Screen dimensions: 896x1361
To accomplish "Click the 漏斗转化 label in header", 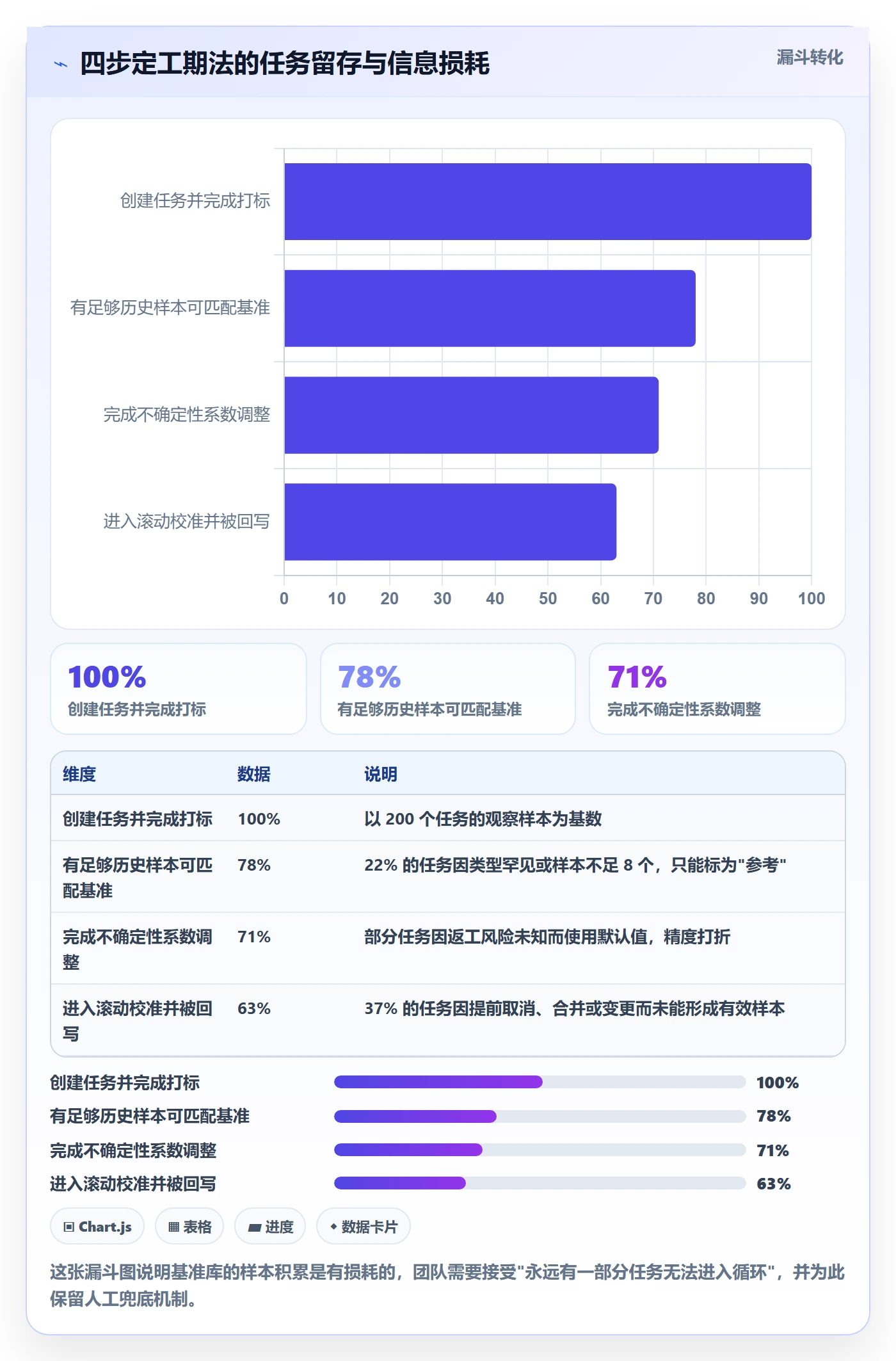I will point(810,58).
